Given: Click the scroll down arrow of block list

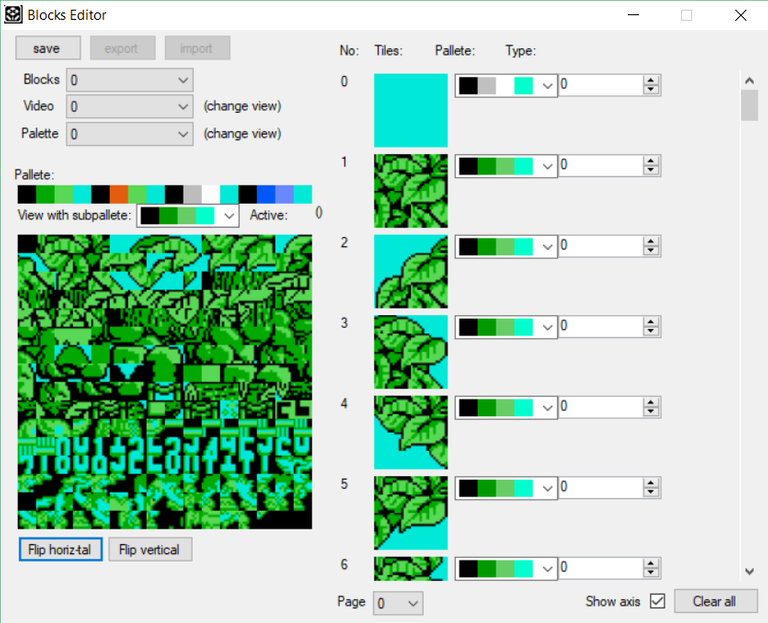Looking at the screenshot, I should [x=749, y=571].
